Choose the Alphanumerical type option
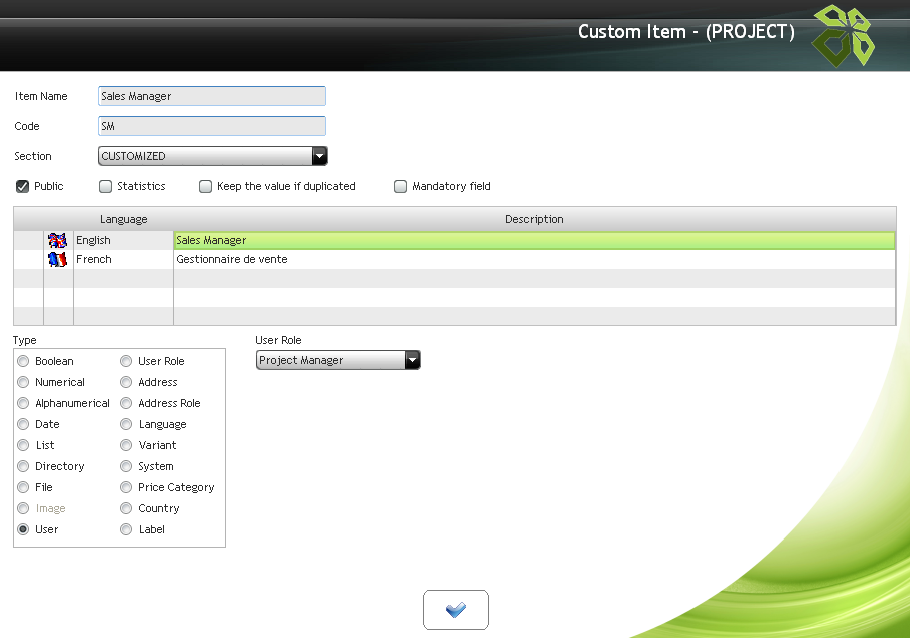The width and height of the screenshot is (910, 638). [x=23, y=403]
